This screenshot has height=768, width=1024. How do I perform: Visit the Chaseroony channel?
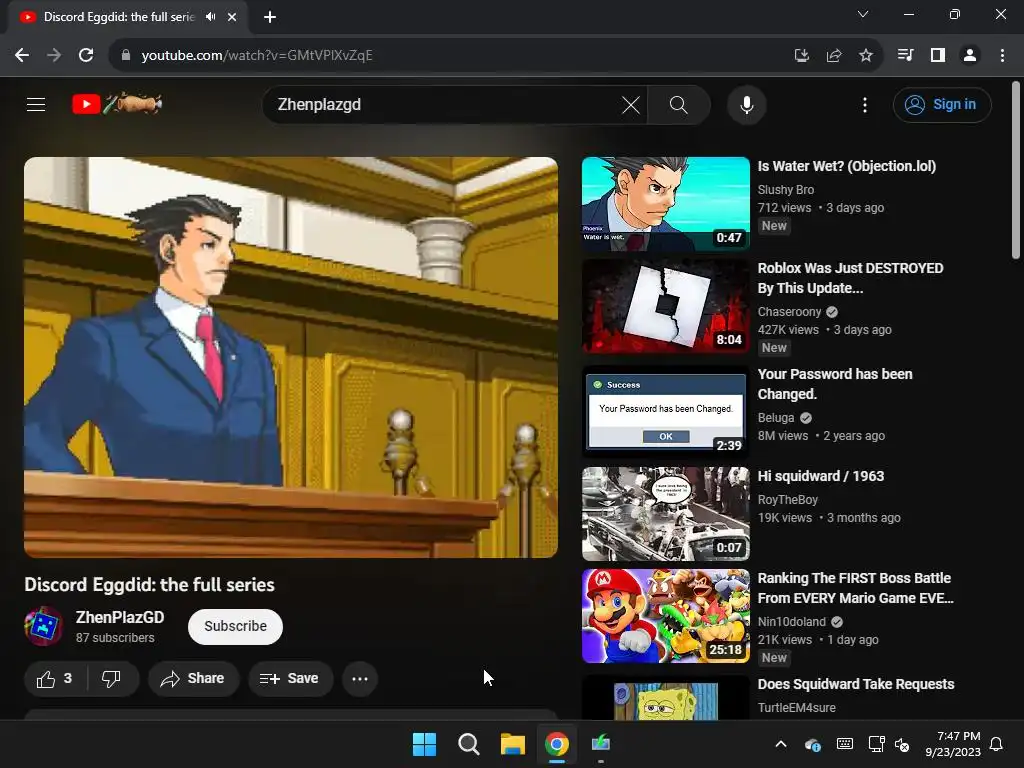tap(790, 312)
